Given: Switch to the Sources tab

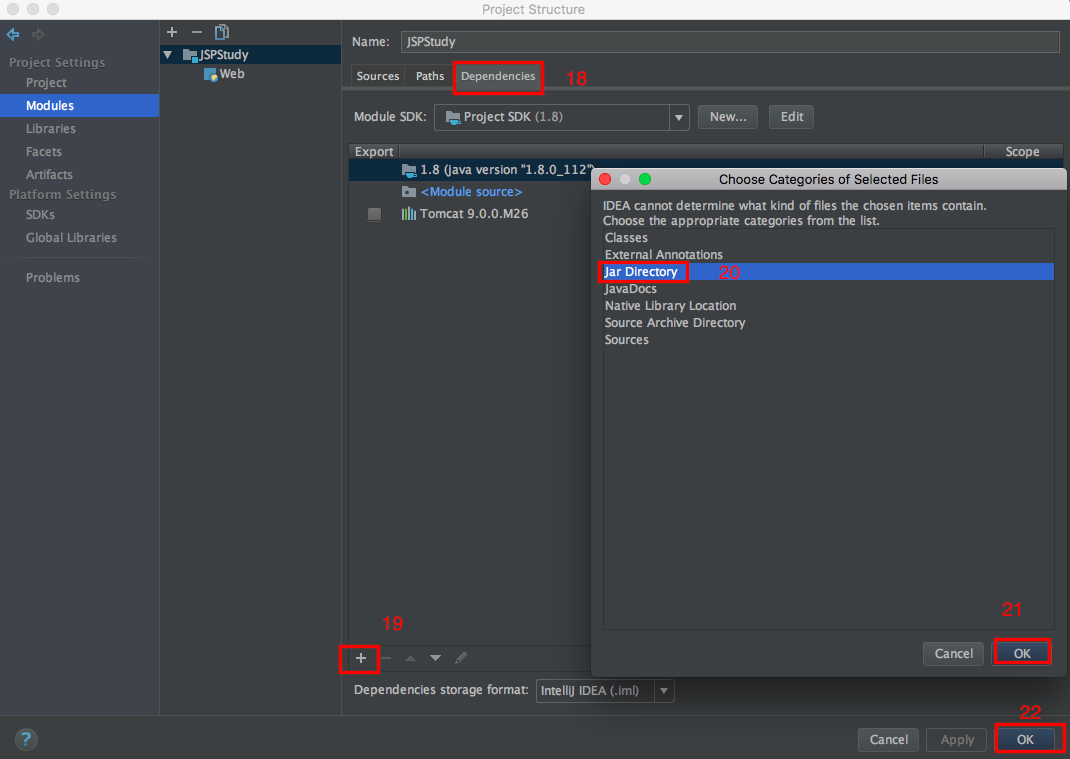Looking at the screenshot, I should pyautogui.click(x=377, y=76).
